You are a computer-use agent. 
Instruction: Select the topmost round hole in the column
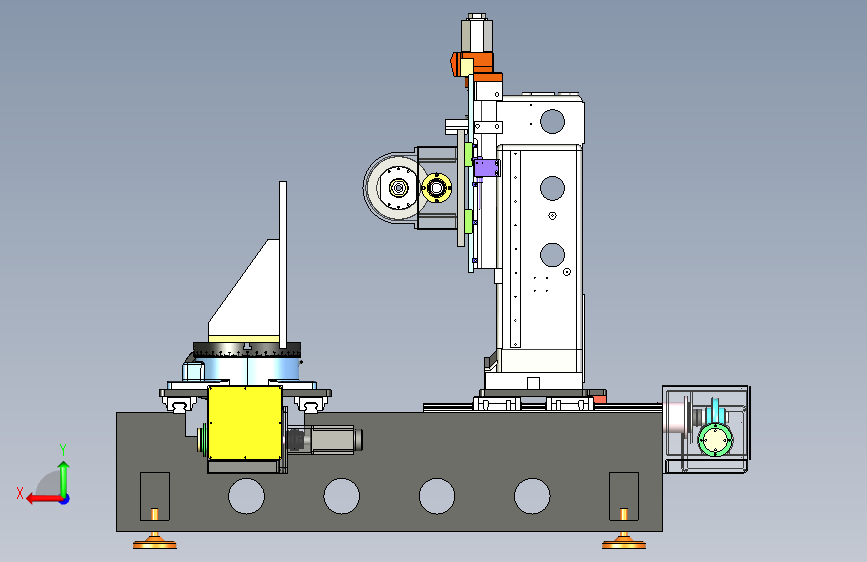point(552,122)
